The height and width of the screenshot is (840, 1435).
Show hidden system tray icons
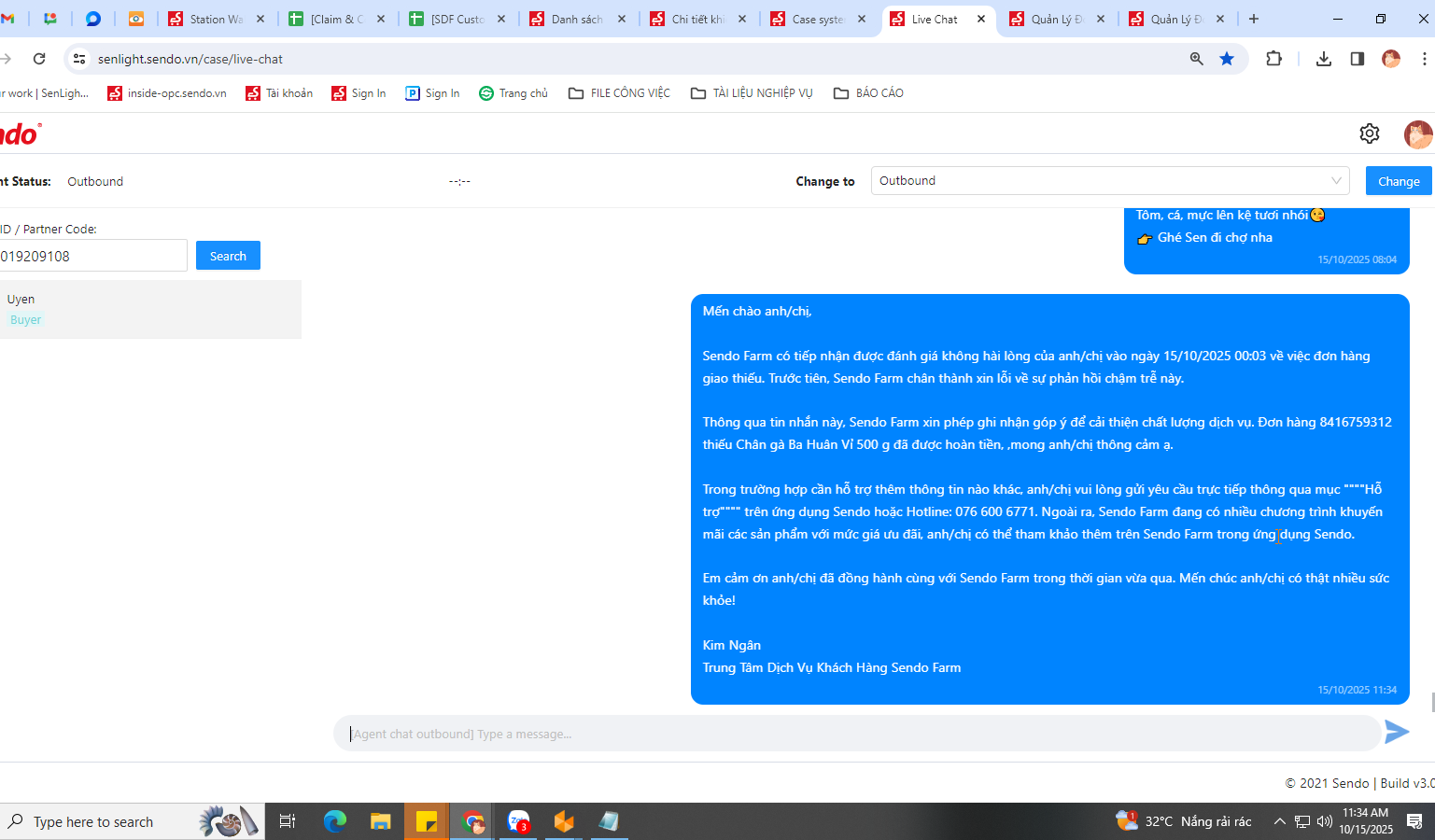point(1280,821)
